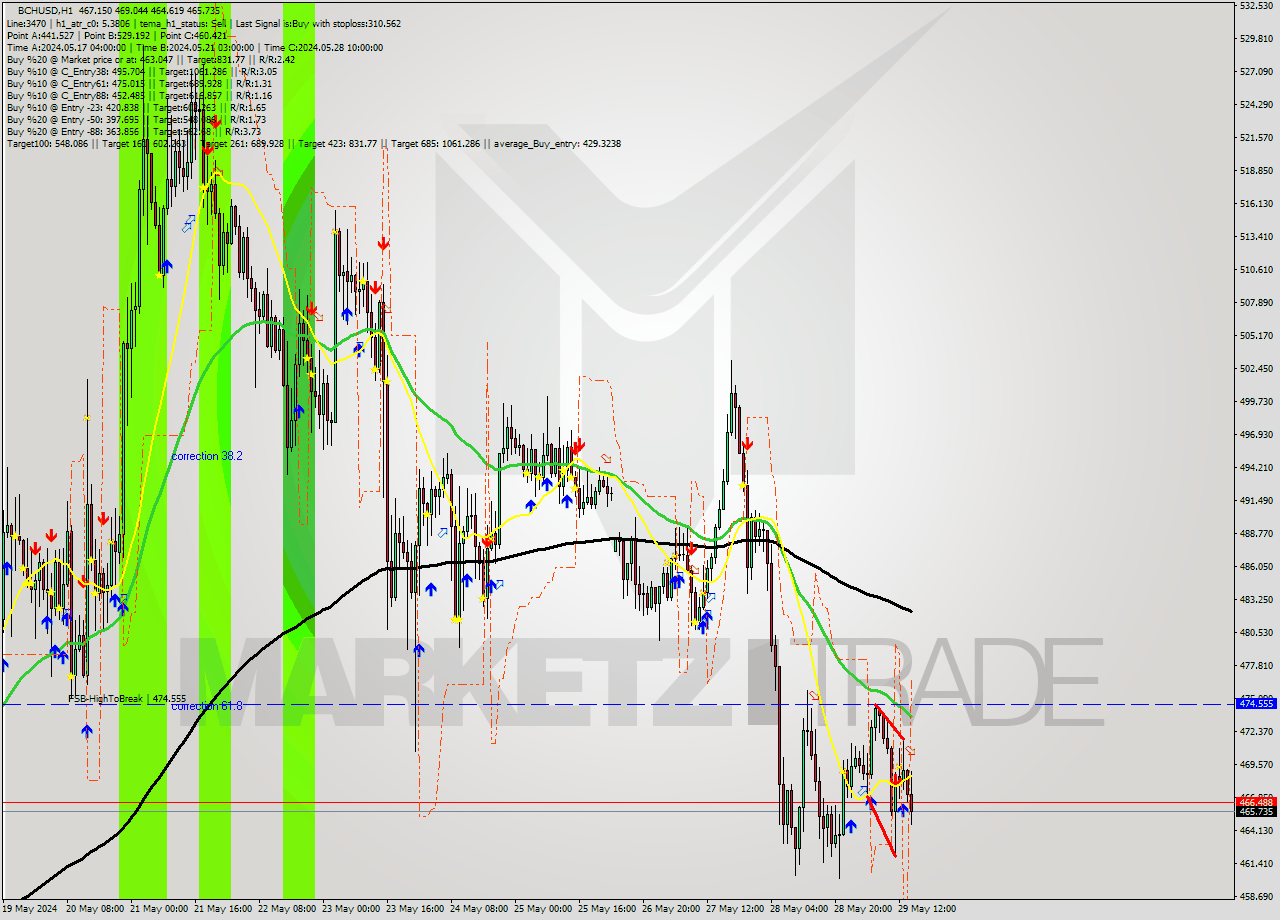Click the 'Point A:441.527' info line
This screenshot has height=920, width=1280.
[117, 35]
